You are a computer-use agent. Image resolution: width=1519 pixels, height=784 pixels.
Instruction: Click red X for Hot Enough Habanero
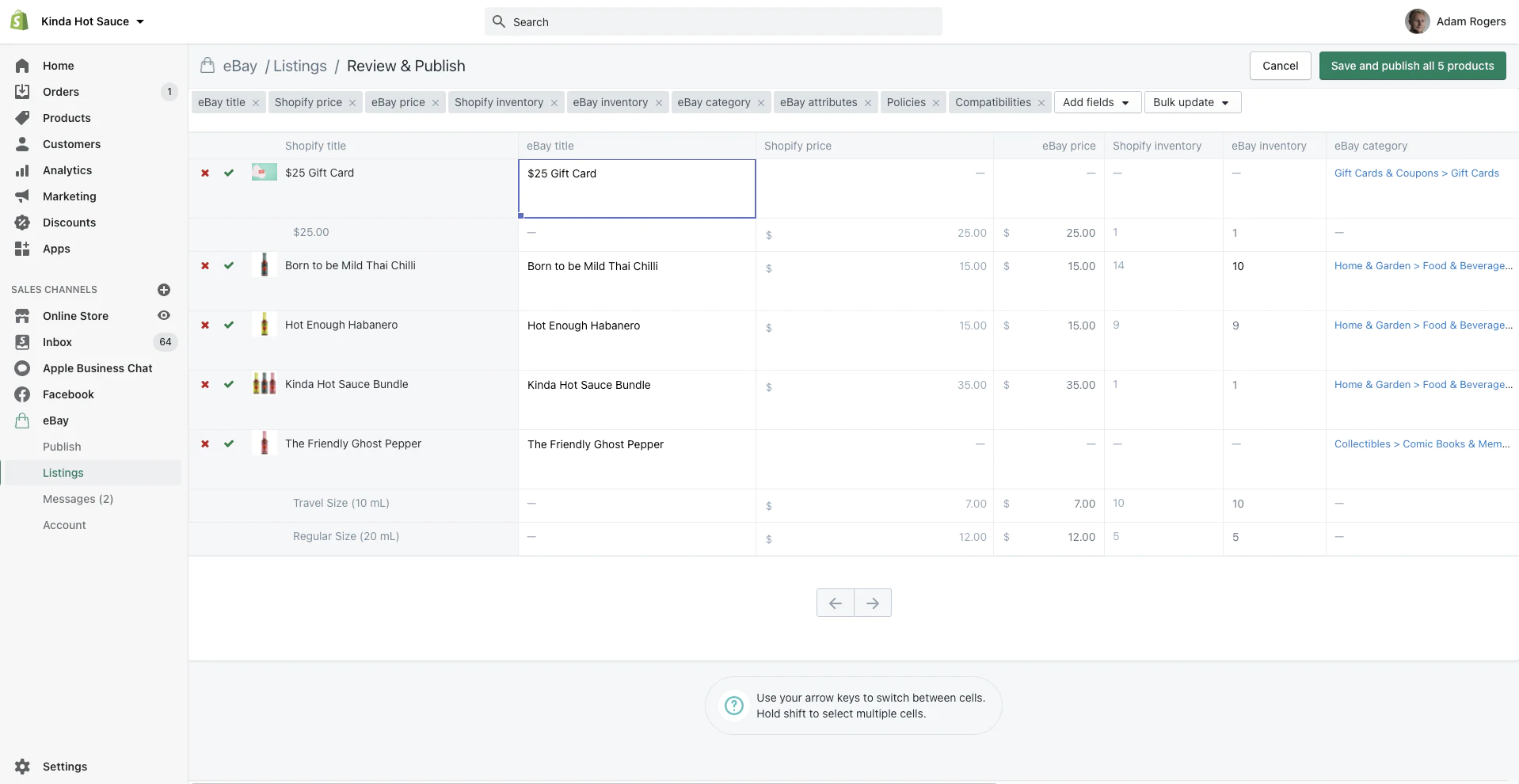pyautogui.click(x=205, y=325)
